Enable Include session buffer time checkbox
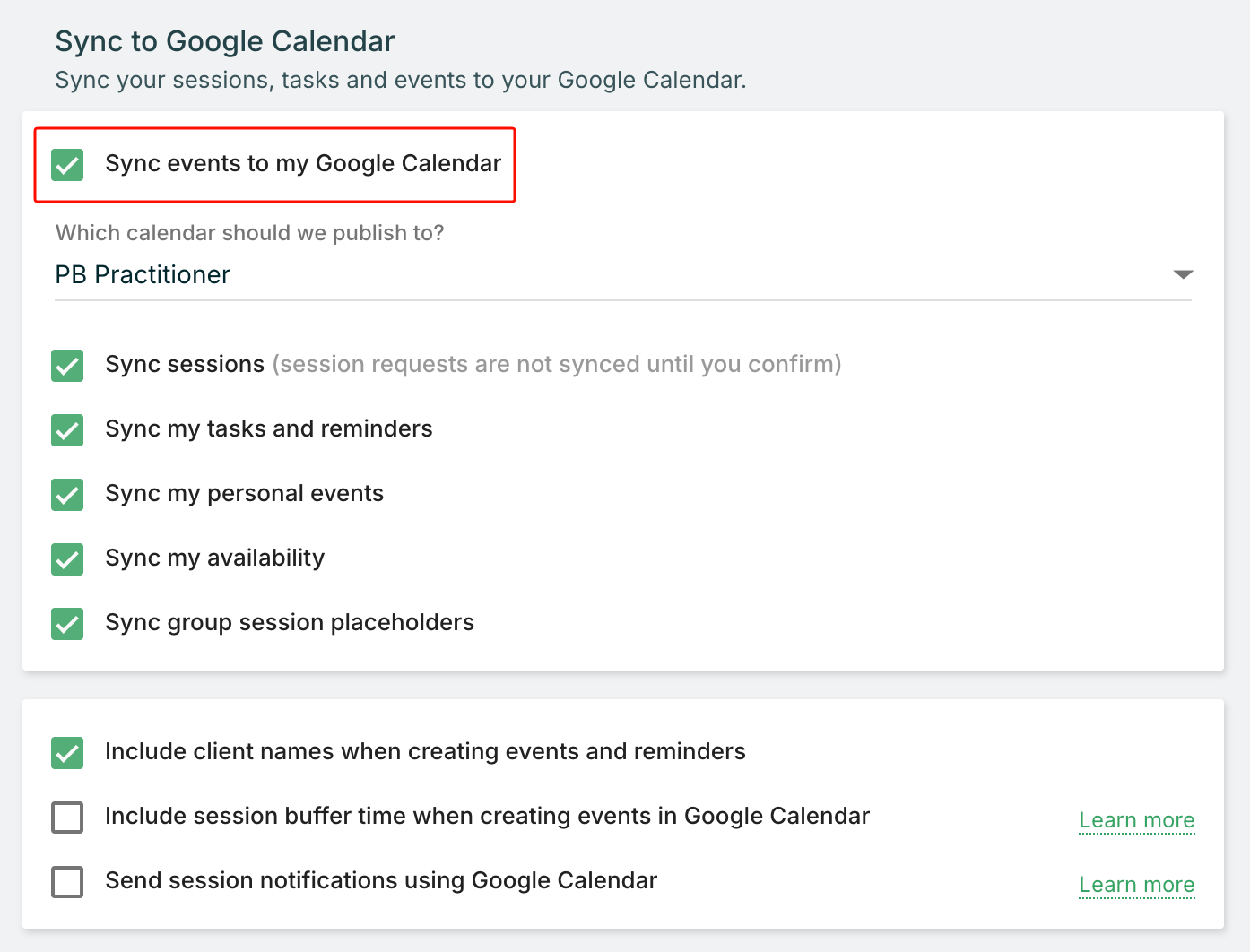The image size is (1250, 952). 67,818
